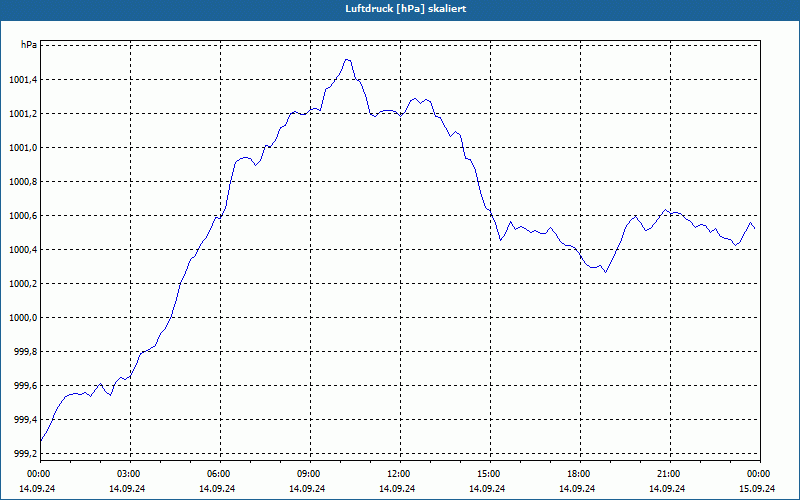This screenshot has height=500, width=800.
Task: Select the 999,4 y-axis label
Action: click(26, 420)
